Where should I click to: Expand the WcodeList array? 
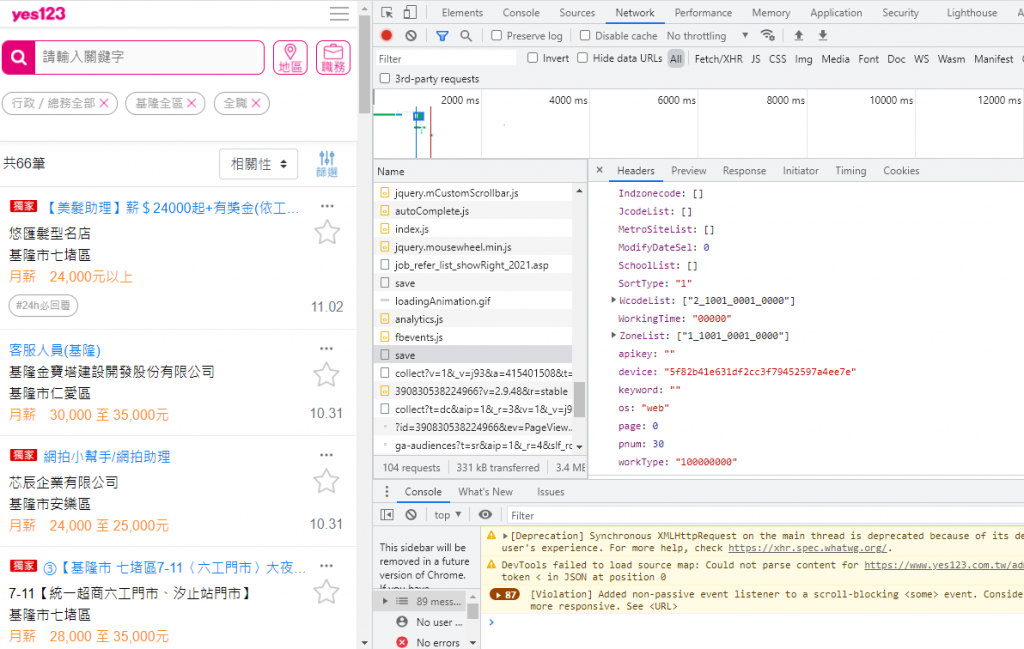click(x=613, y=300)
